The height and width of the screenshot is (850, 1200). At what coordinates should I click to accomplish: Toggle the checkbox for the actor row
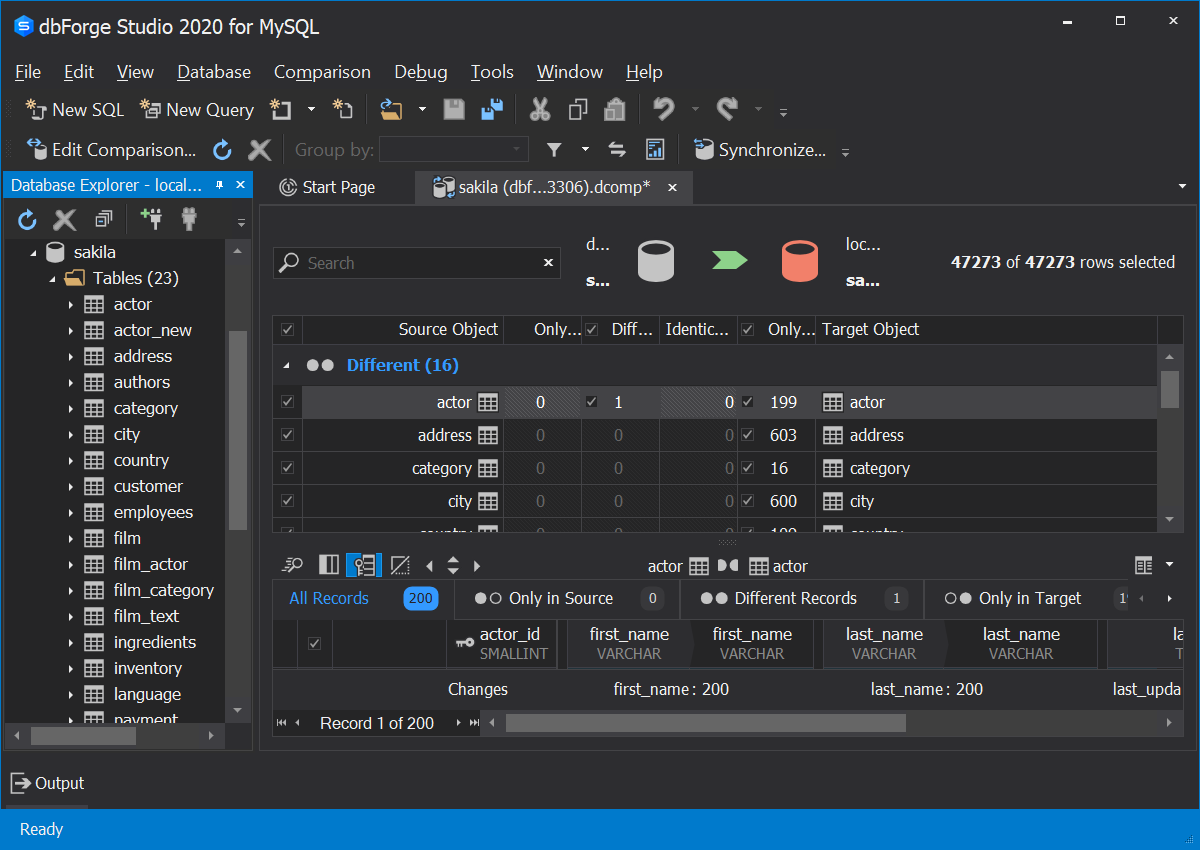coord(287,402)
